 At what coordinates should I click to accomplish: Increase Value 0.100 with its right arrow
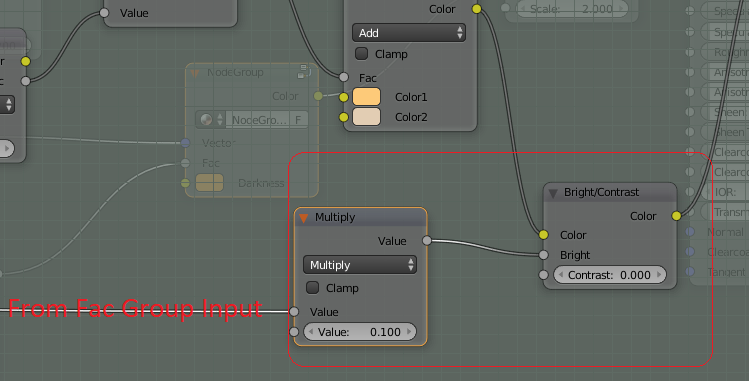(409, 332)
